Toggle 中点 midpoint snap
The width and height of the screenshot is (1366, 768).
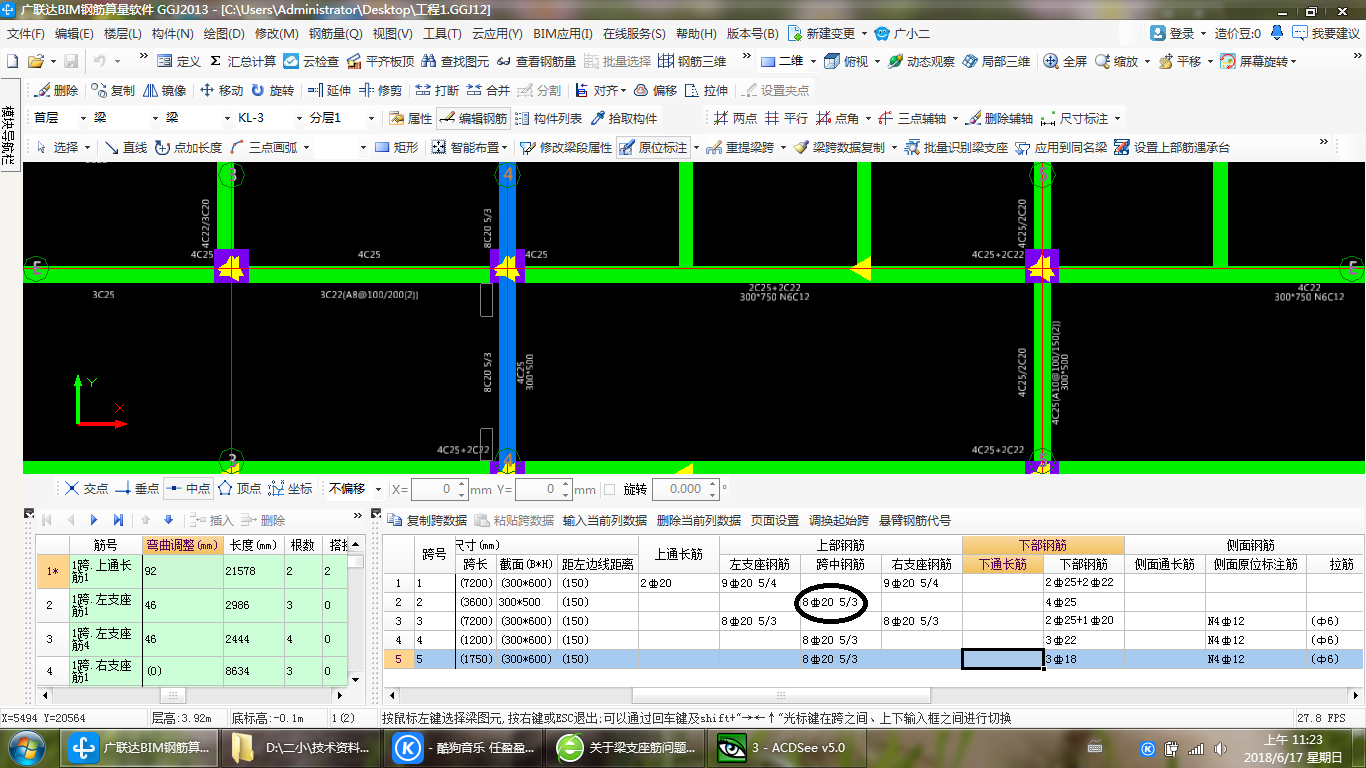[189, 489]
